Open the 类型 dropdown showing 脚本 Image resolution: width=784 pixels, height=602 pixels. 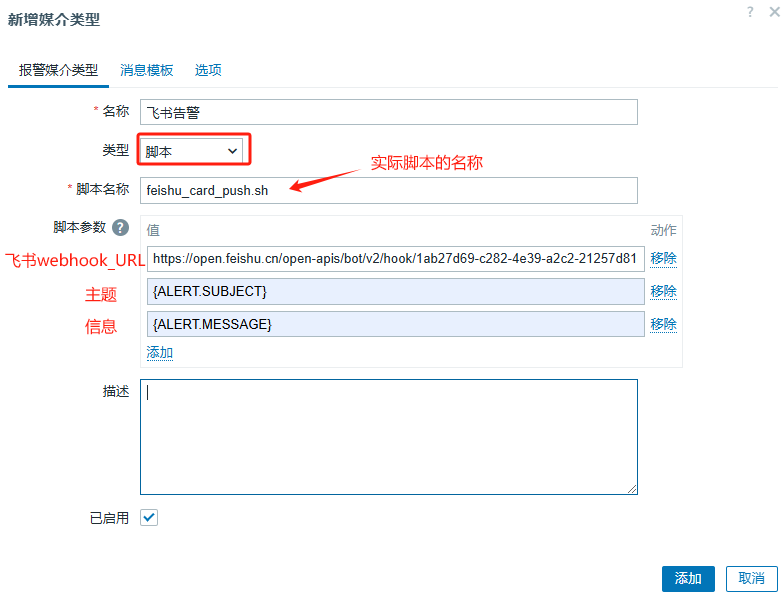(192, 151)
